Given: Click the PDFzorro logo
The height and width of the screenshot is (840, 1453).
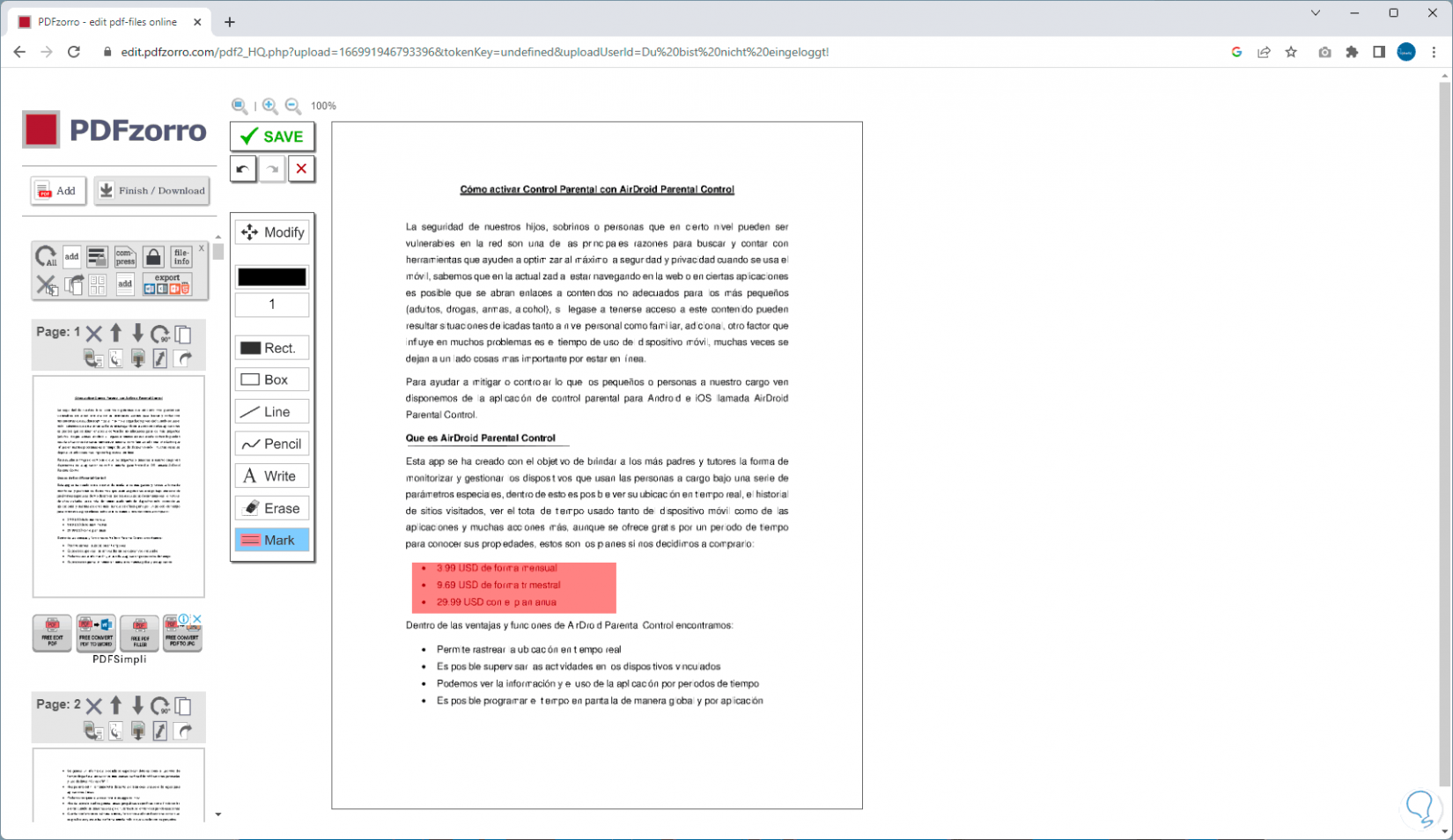Looking at the screenshot, I should [114, 130].
